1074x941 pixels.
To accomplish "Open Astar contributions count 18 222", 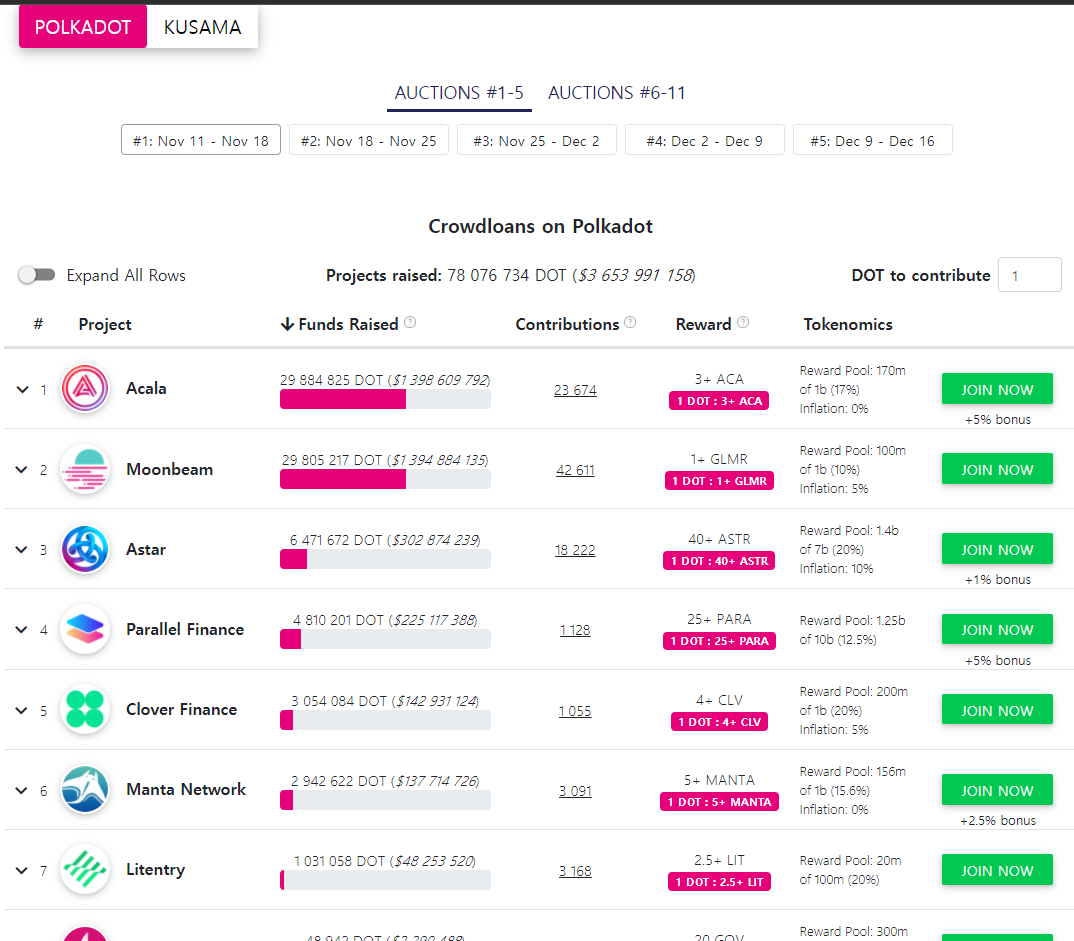I will click(575, 550).
